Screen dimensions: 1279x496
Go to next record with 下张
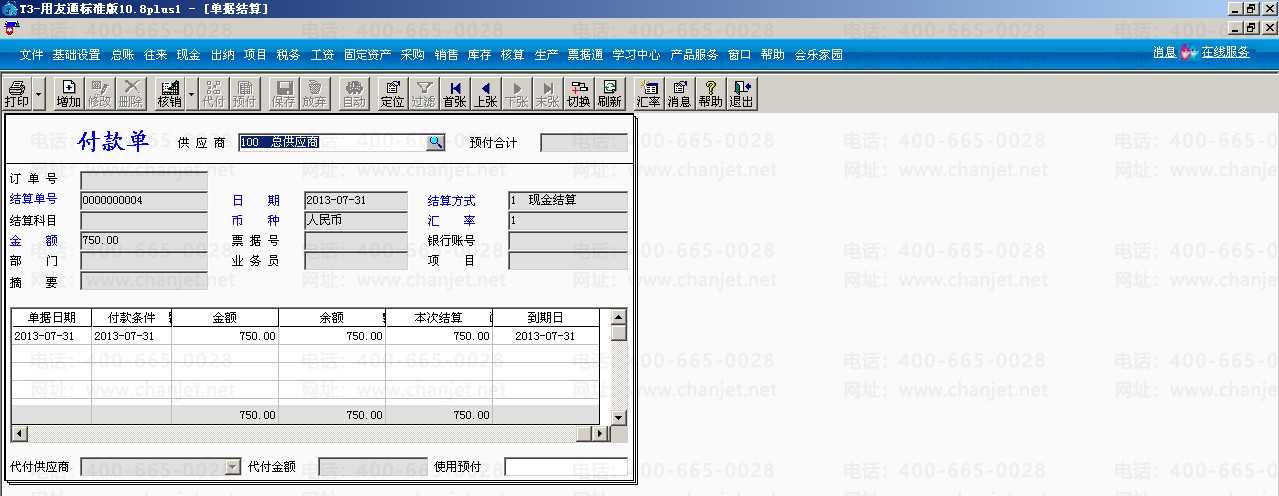pyautogui.click(x=517, y=94)
